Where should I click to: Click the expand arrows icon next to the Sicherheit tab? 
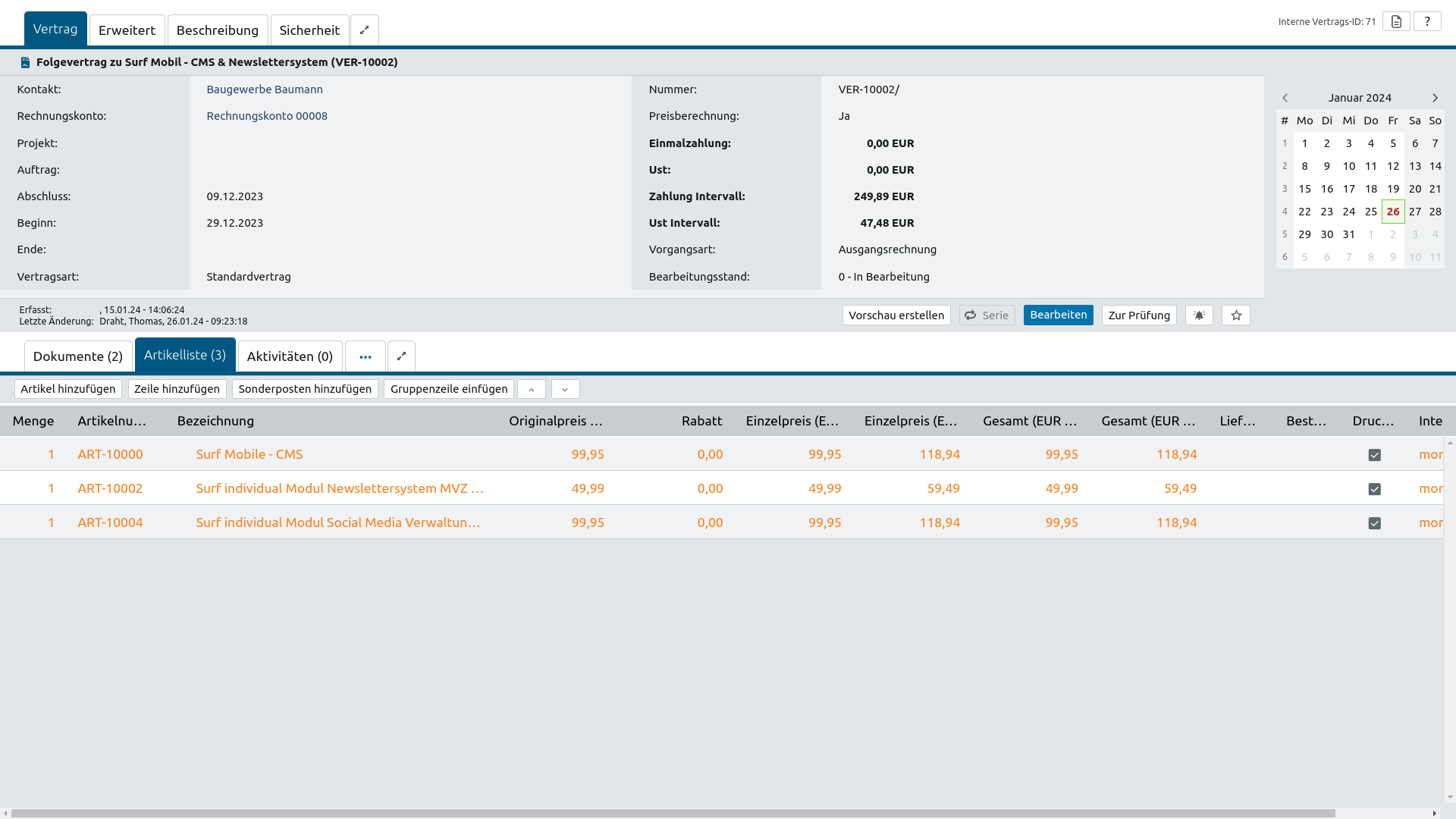364,30
